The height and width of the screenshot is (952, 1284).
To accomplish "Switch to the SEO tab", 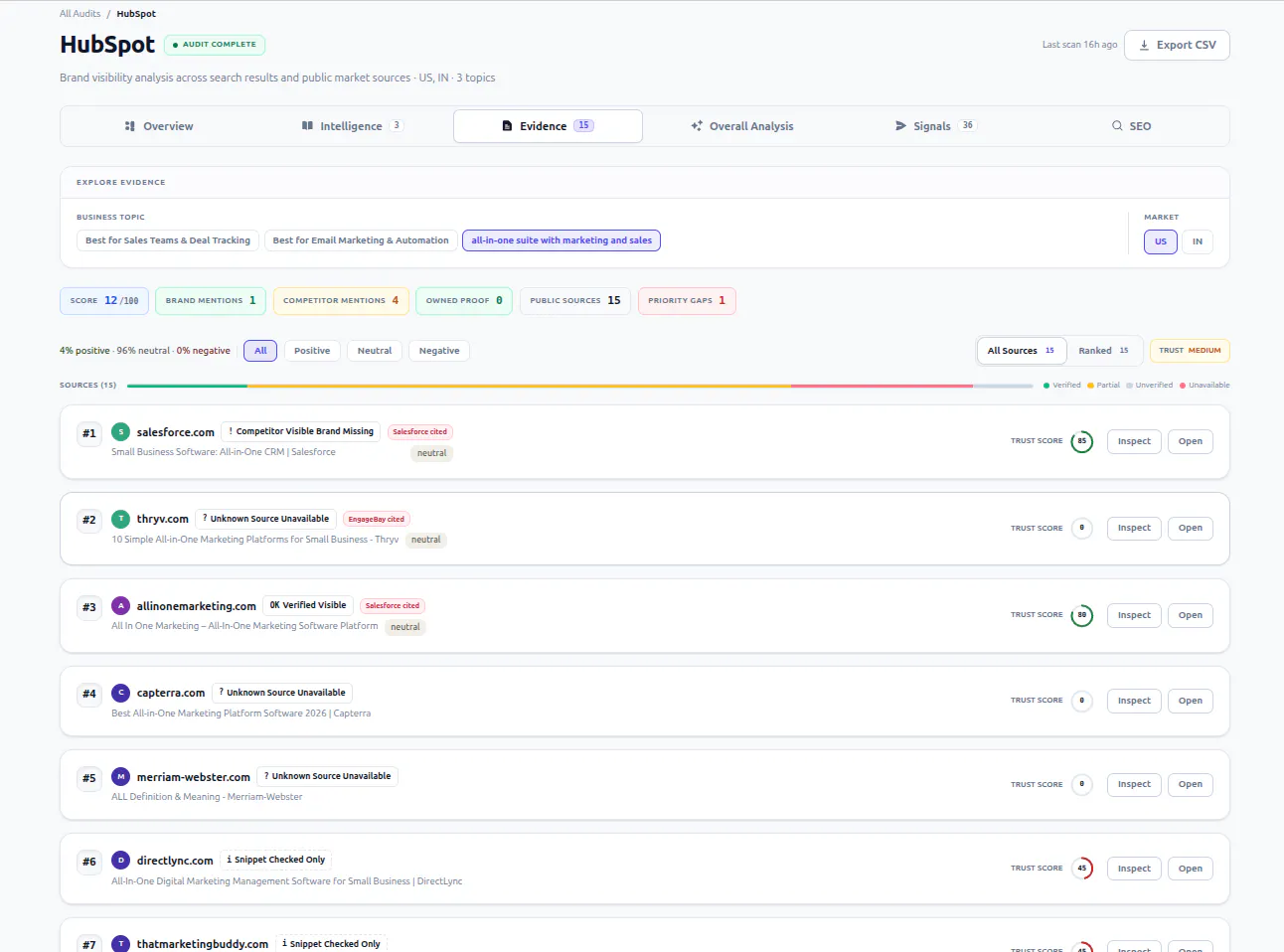I will point(1131,126).
